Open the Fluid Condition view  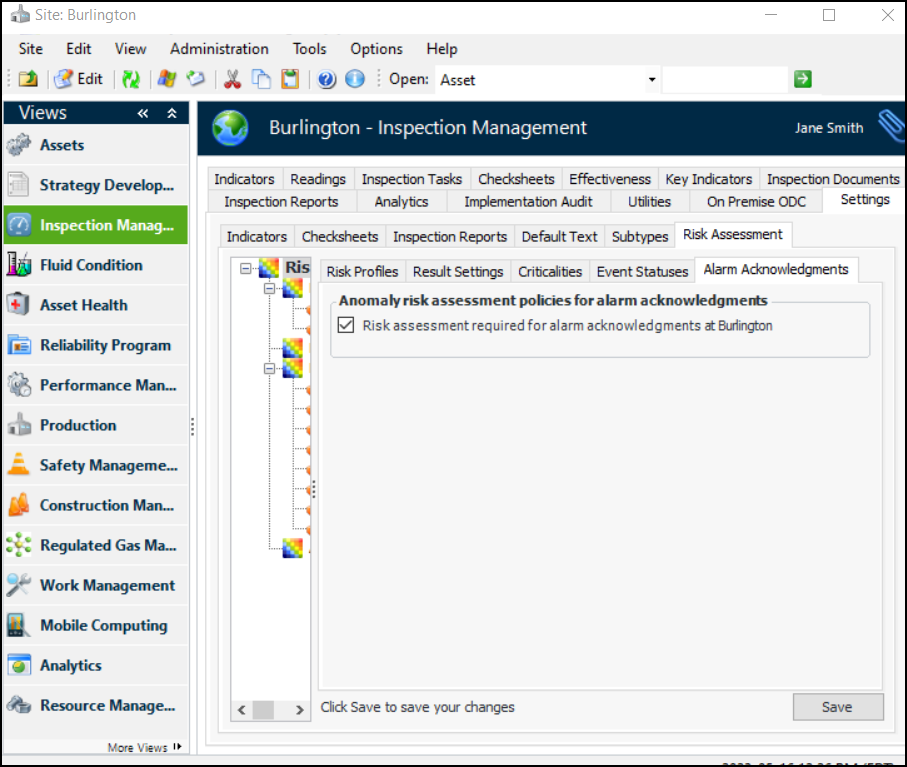91,265
